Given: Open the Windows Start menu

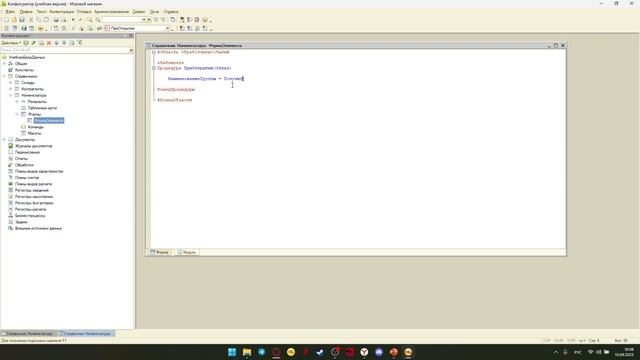Looking at the screenshot, I should (x=232, y=352).
